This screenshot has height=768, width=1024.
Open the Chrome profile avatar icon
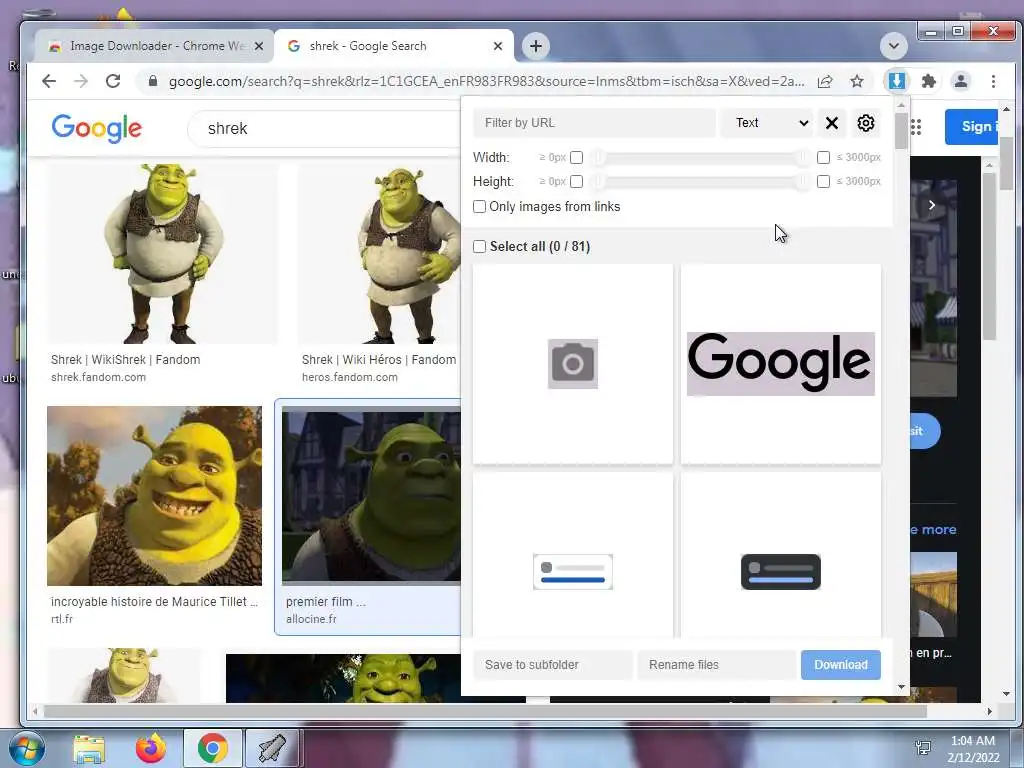tap(961, 81)
